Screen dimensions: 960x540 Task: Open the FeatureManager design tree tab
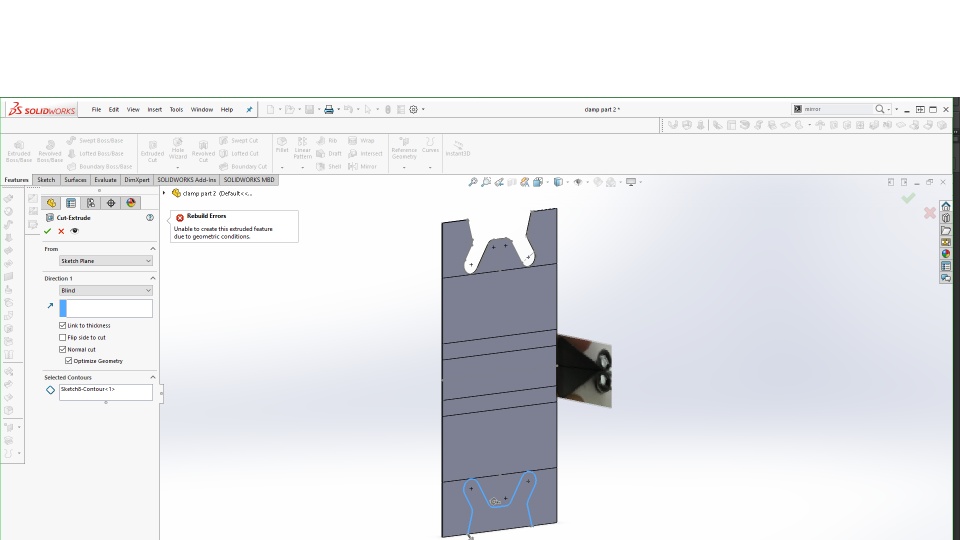coord(51,203)
